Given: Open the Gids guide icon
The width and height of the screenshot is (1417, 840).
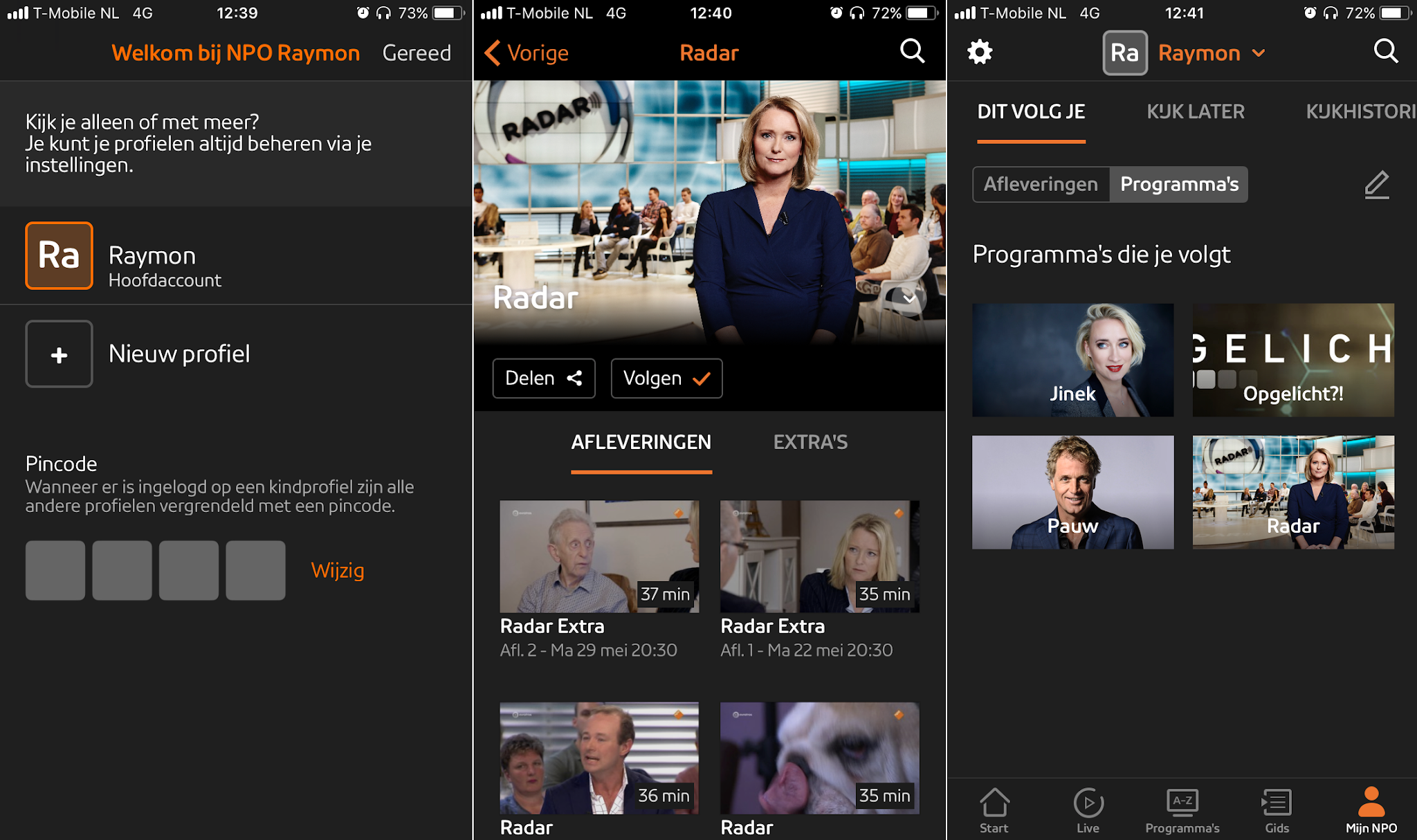Looking at the screenshot, I should tap(1277, 803).
